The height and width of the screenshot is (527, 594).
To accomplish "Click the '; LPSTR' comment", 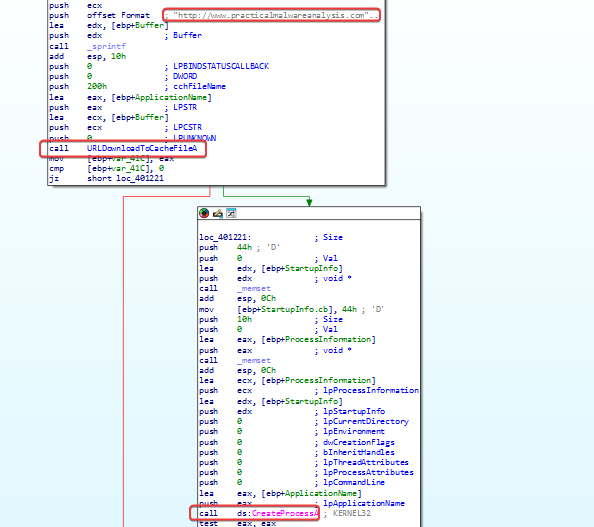I will [181, 107].
